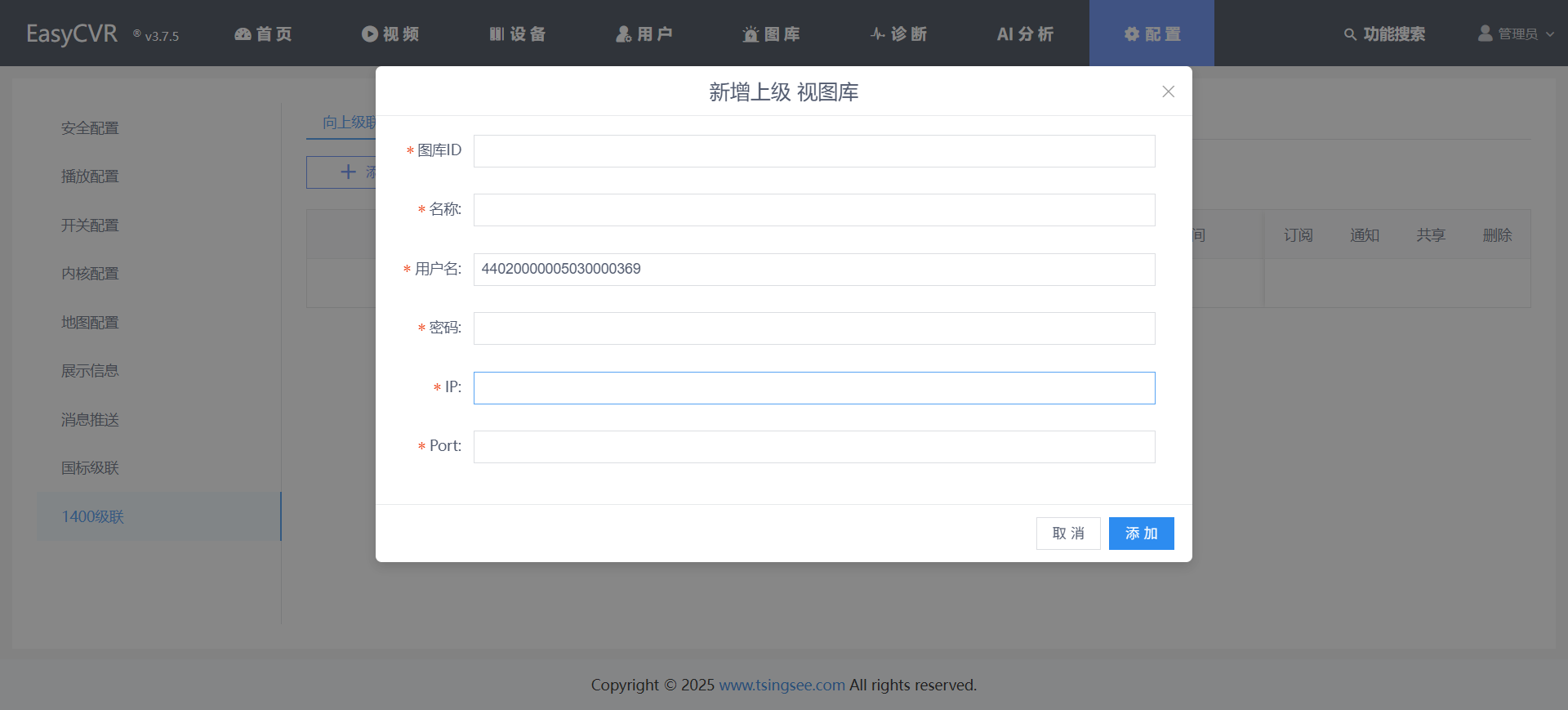Viewport: 1568px width, 710px height.
Task: Click the IP address input field
Action: coord(813,388)
